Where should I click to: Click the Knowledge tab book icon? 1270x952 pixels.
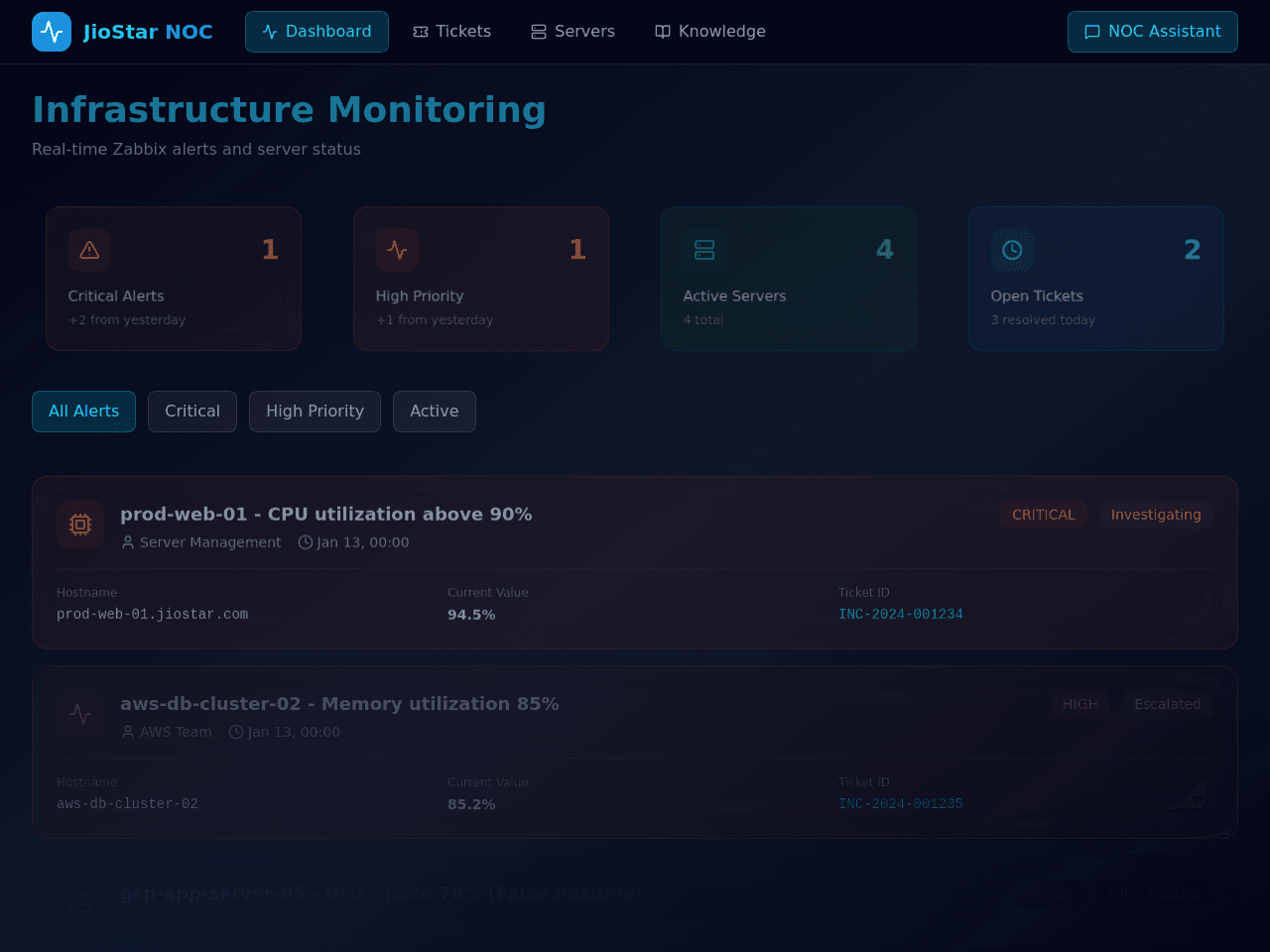663,32
